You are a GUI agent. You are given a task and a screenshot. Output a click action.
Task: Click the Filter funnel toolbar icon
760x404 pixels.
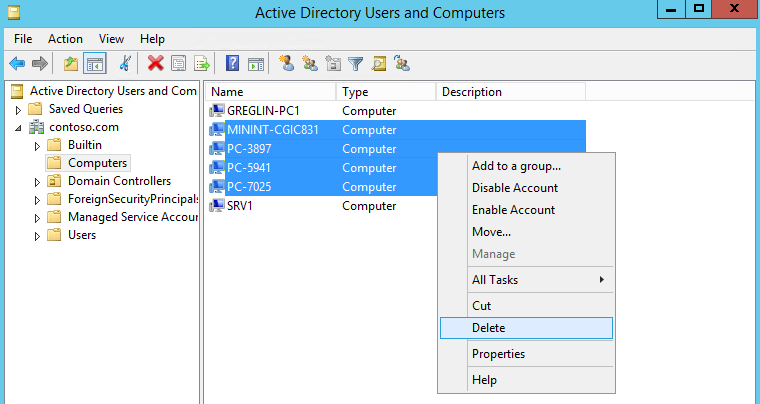click(355, 64)
